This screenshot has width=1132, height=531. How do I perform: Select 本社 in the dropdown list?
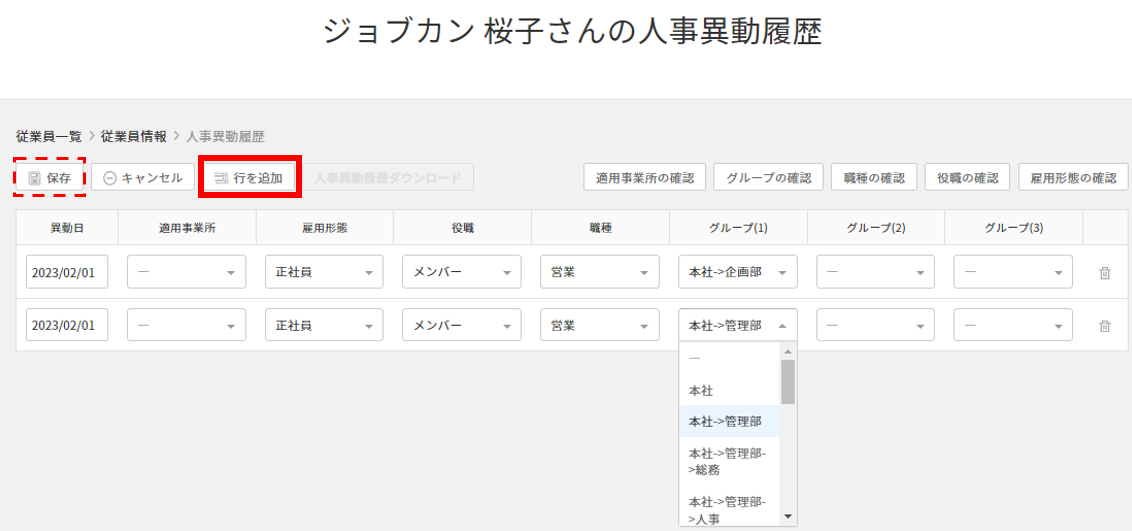pyautogui.click(x=730, y=390)
